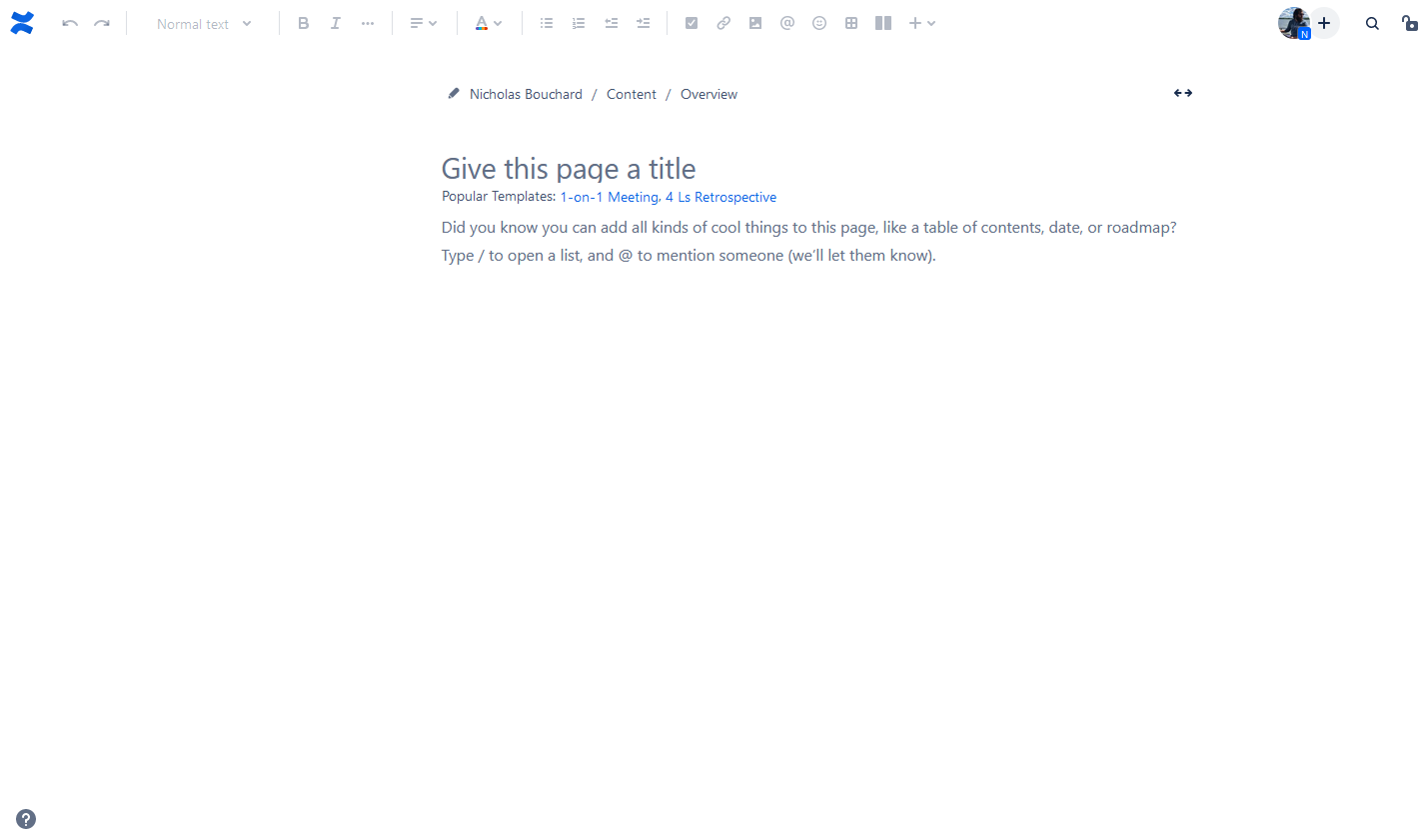This screenshot has height=840, width=1426.
Task: Open the Normal text style dropdown
Action: tap(204, 23)
